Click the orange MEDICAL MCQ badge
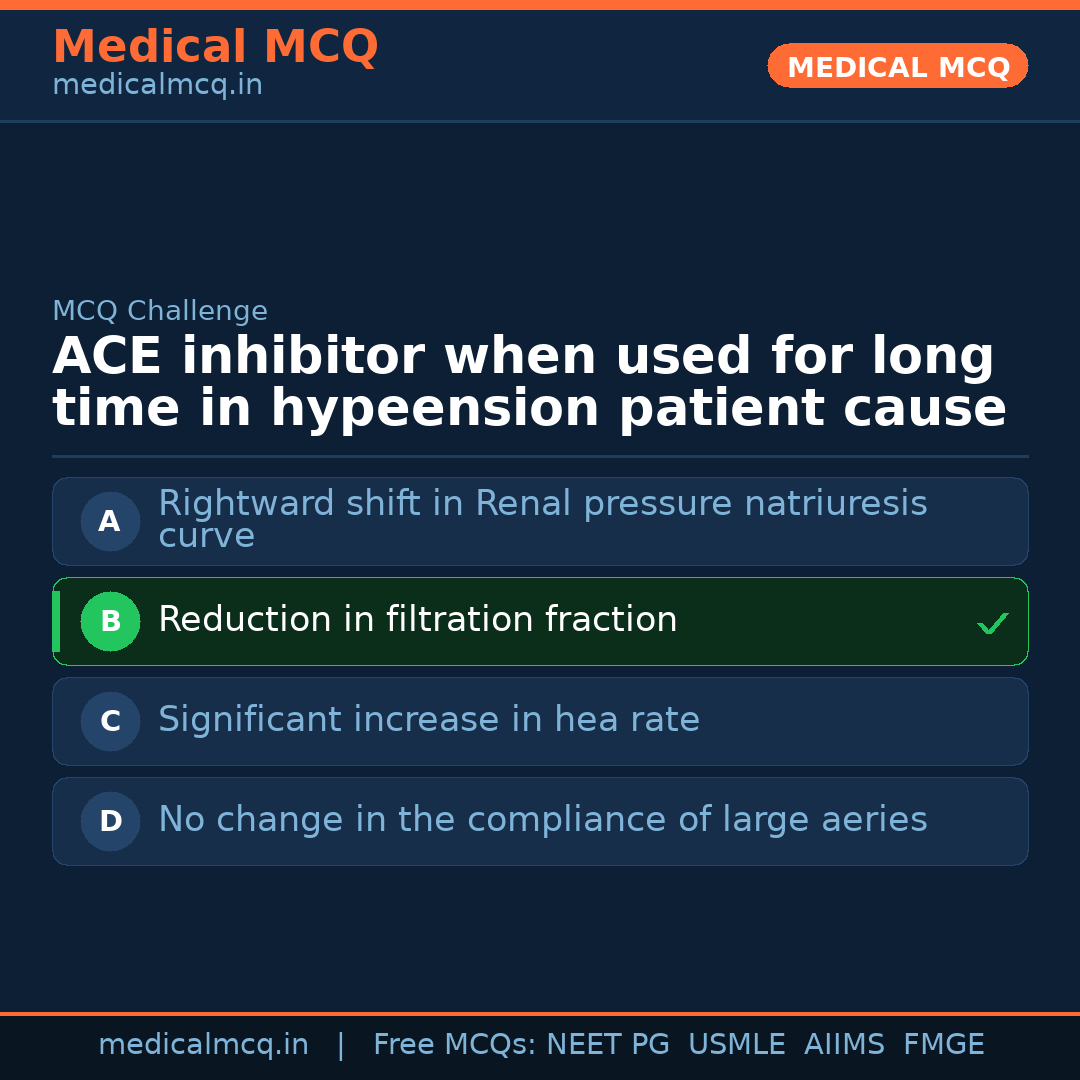 point(897,66)
